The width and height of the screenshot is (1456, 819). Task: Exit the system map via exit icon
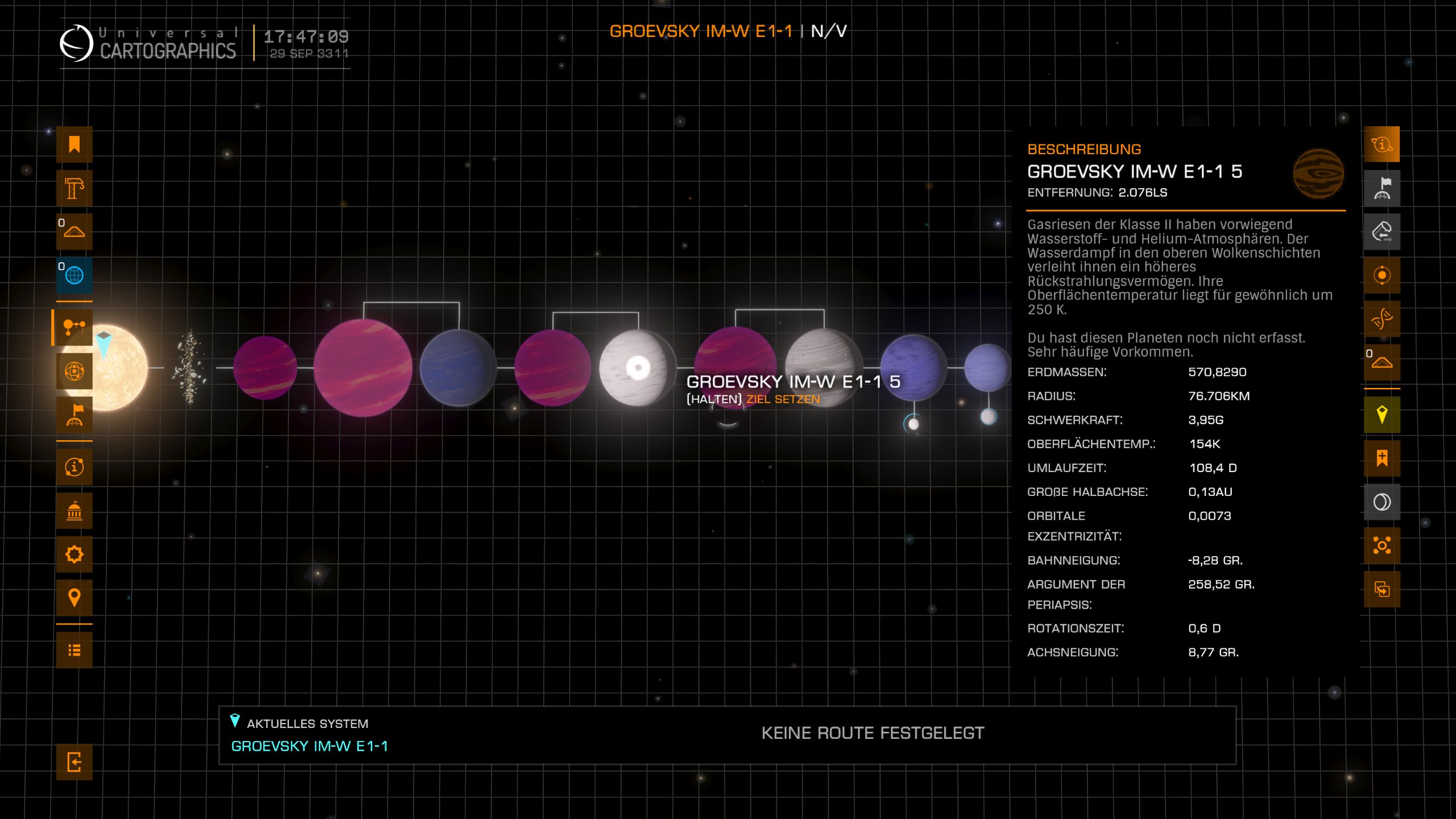click(x=74, y=762)
